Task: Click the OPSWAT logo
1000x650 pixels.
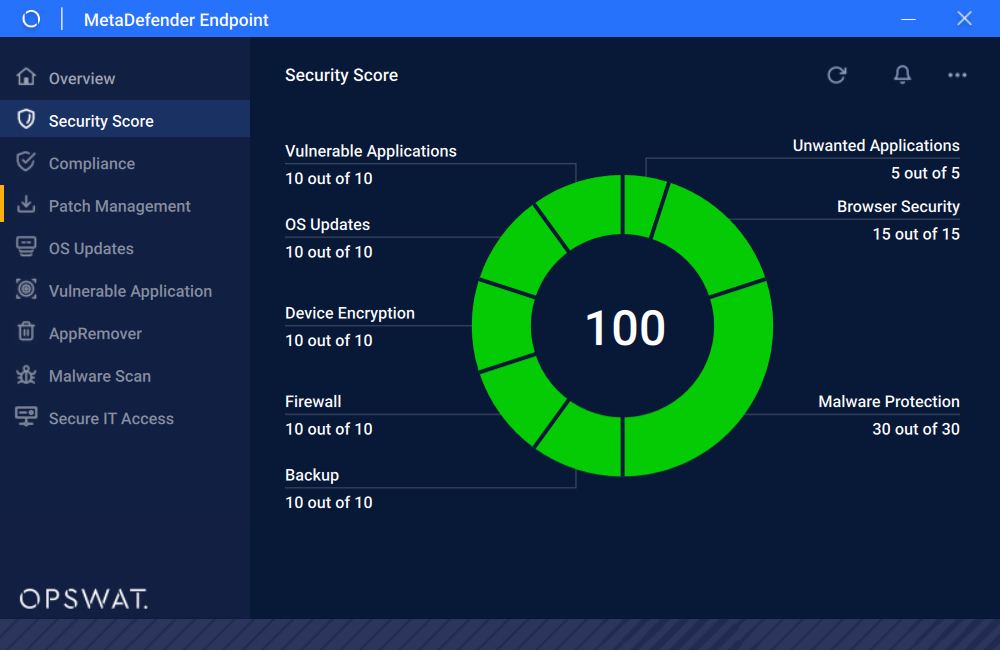Action: 84,599
